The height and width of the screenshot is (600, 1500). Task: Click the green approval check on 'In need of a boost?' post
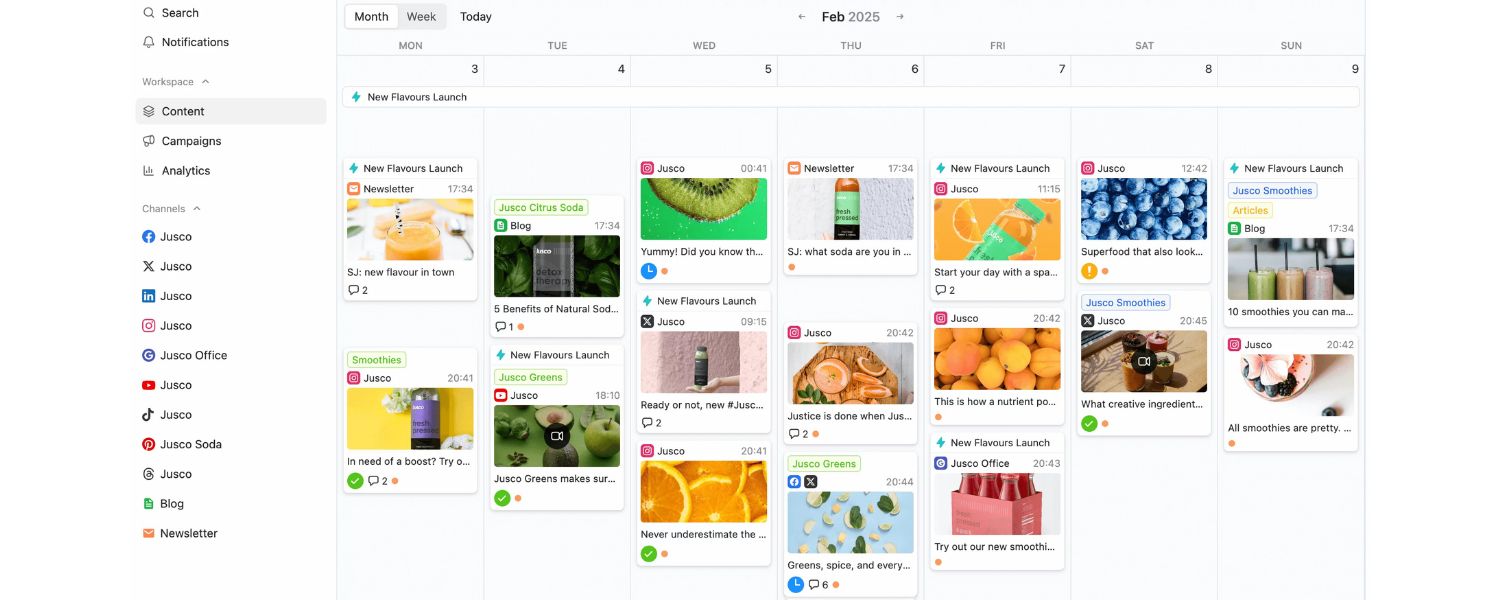click(x=355, y=480)
